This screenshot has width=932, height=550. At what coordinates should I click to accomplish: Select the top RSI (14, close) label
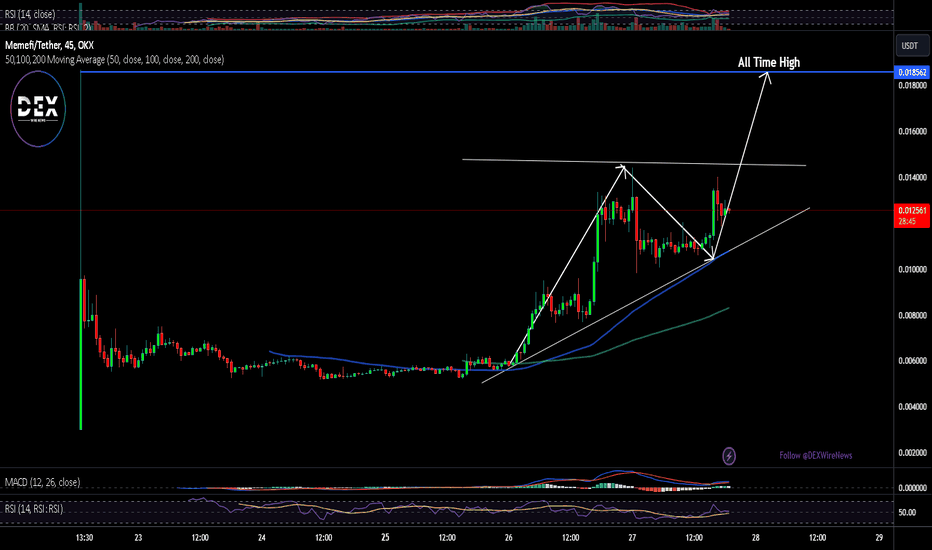[30, 14]
